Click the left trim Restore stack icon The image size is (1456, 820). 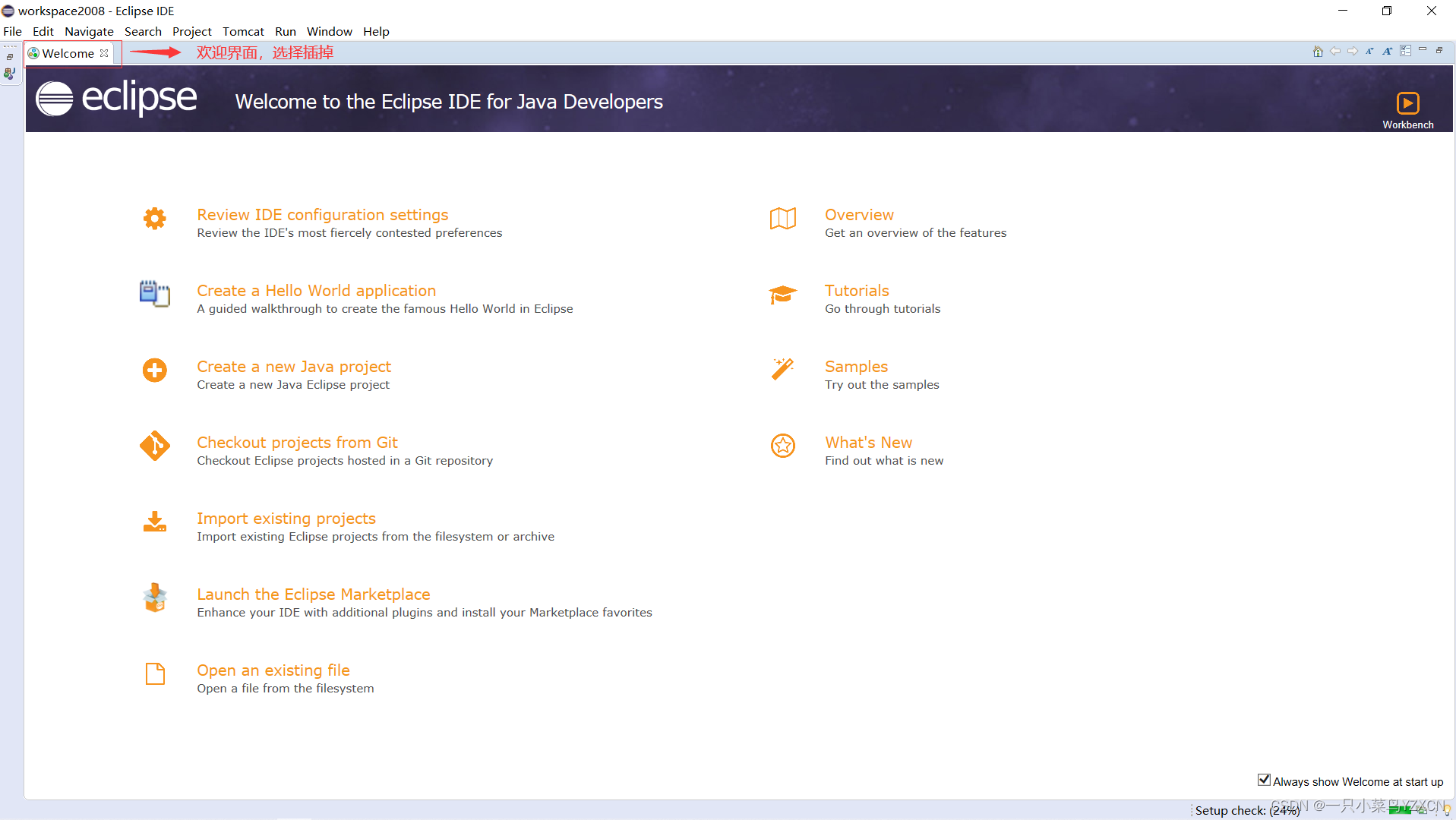tap(10, 57)
